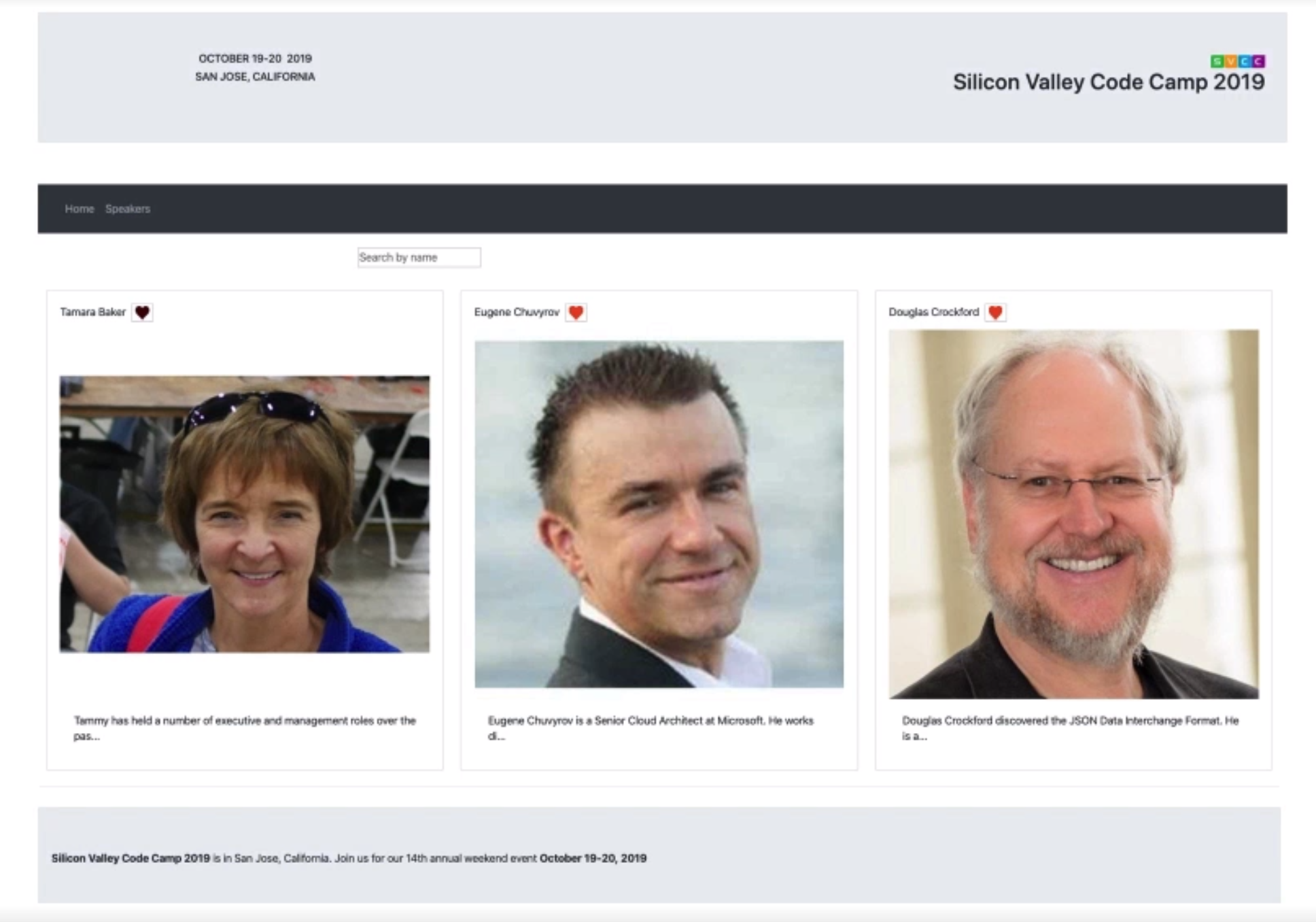This screenshot has width=1316, height=922.
Task: Click the SVCC colored logo icon
Action: click(1238, 62)
